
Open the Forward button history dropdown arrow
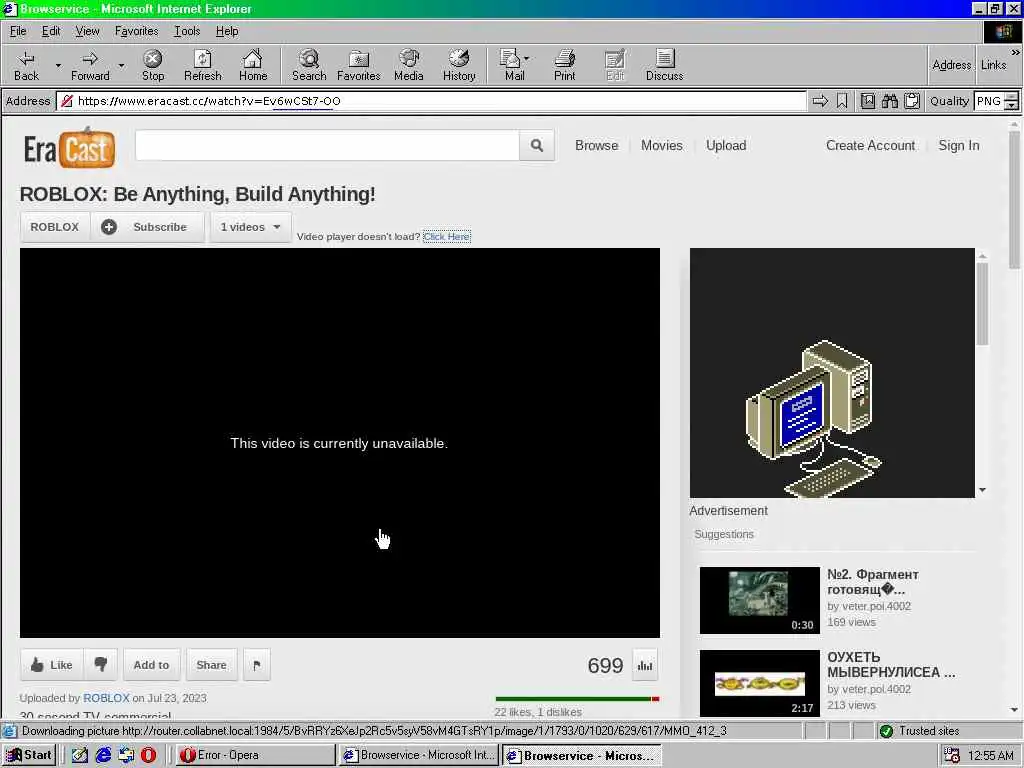pyautogui.click(x=121, y=65)
